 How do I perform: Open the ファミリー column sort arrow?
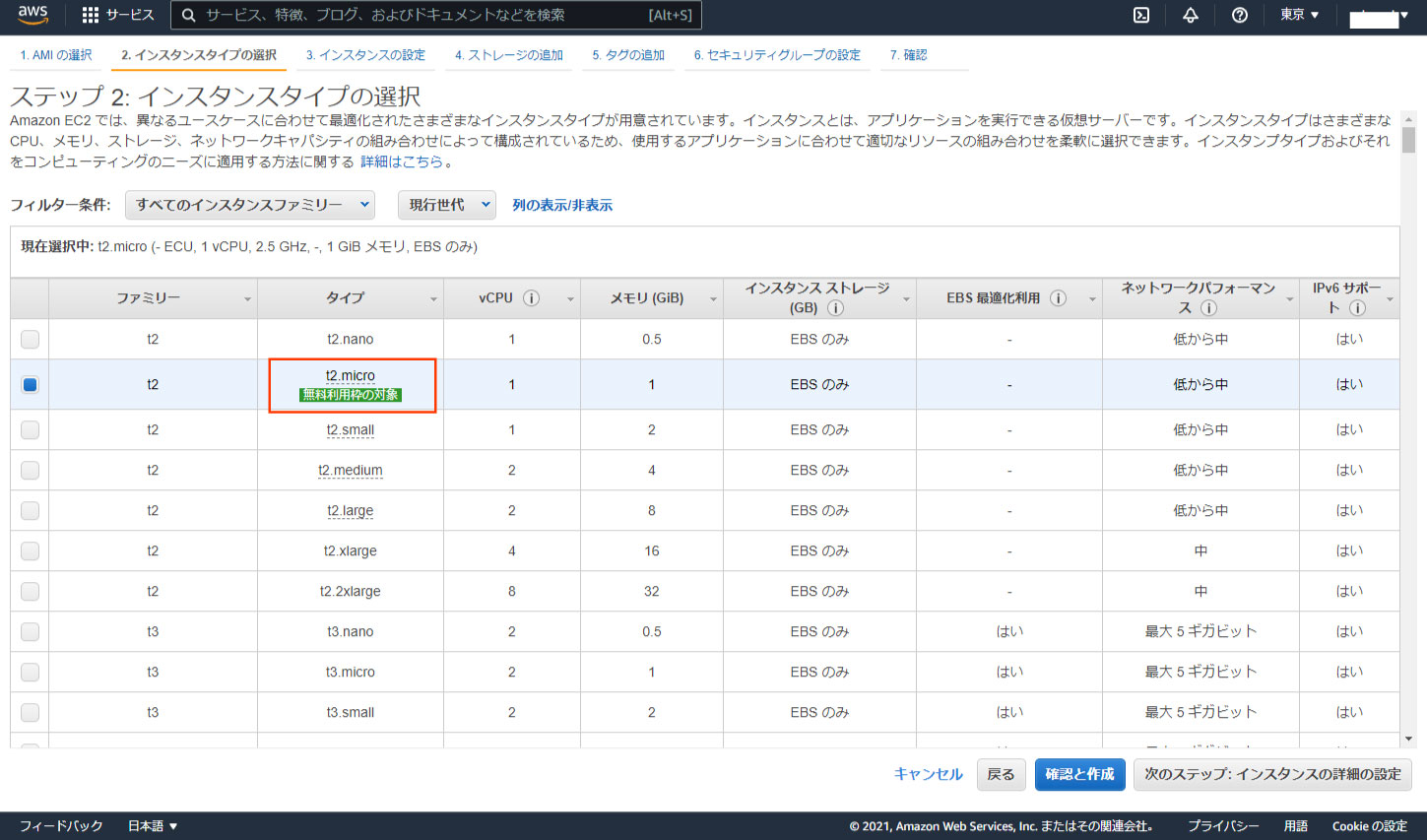pos(247,299)
